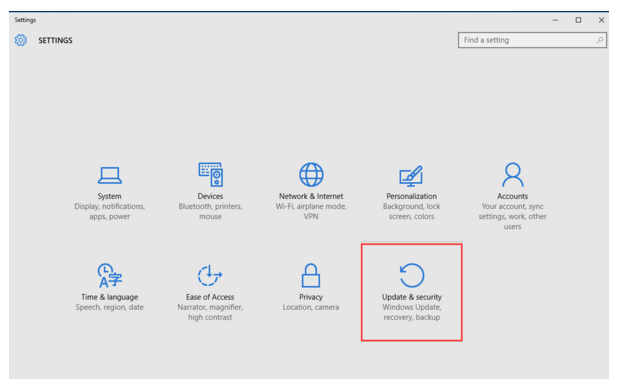
Task: Click 'Your account, sync settings' description
Action: [x=512, y=216]
